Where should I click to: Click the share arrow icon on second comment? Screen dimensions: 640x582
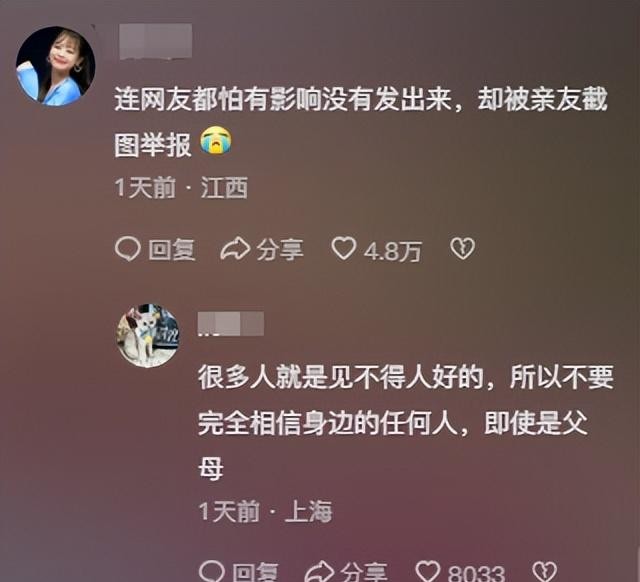[x=320, y=571]
